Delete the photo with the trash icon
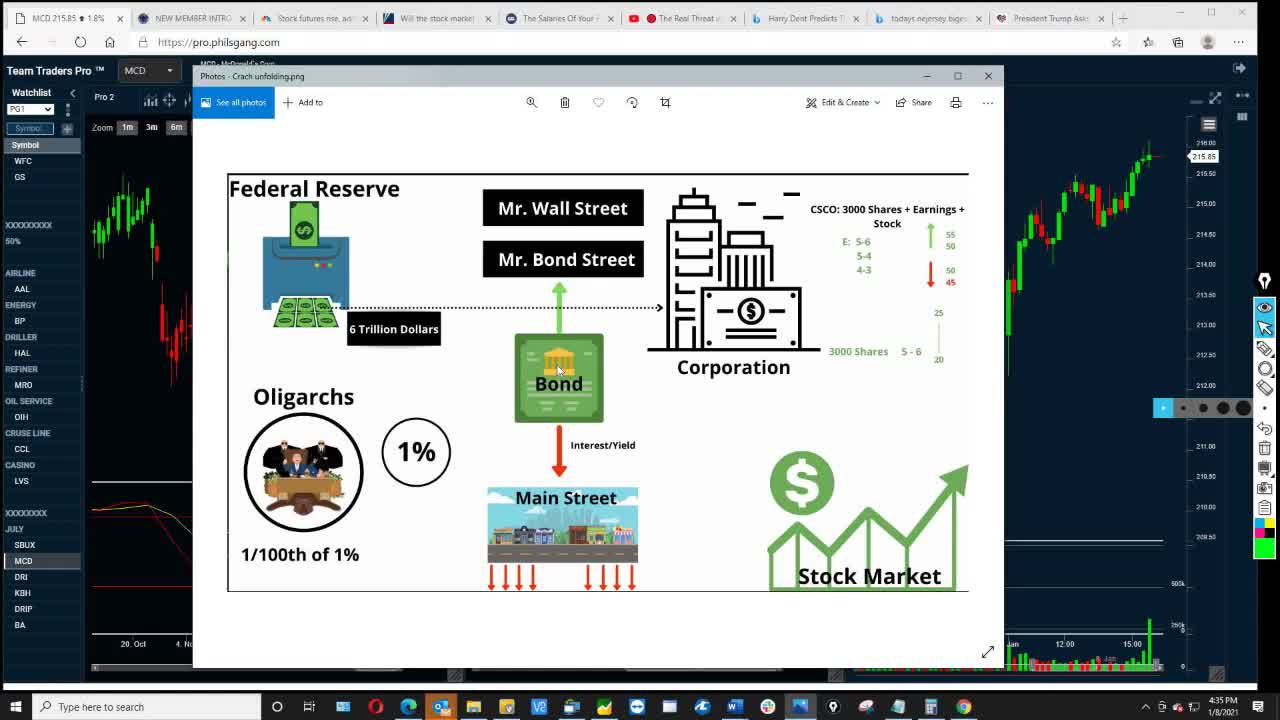The image size is (1280, 720). 565,102
